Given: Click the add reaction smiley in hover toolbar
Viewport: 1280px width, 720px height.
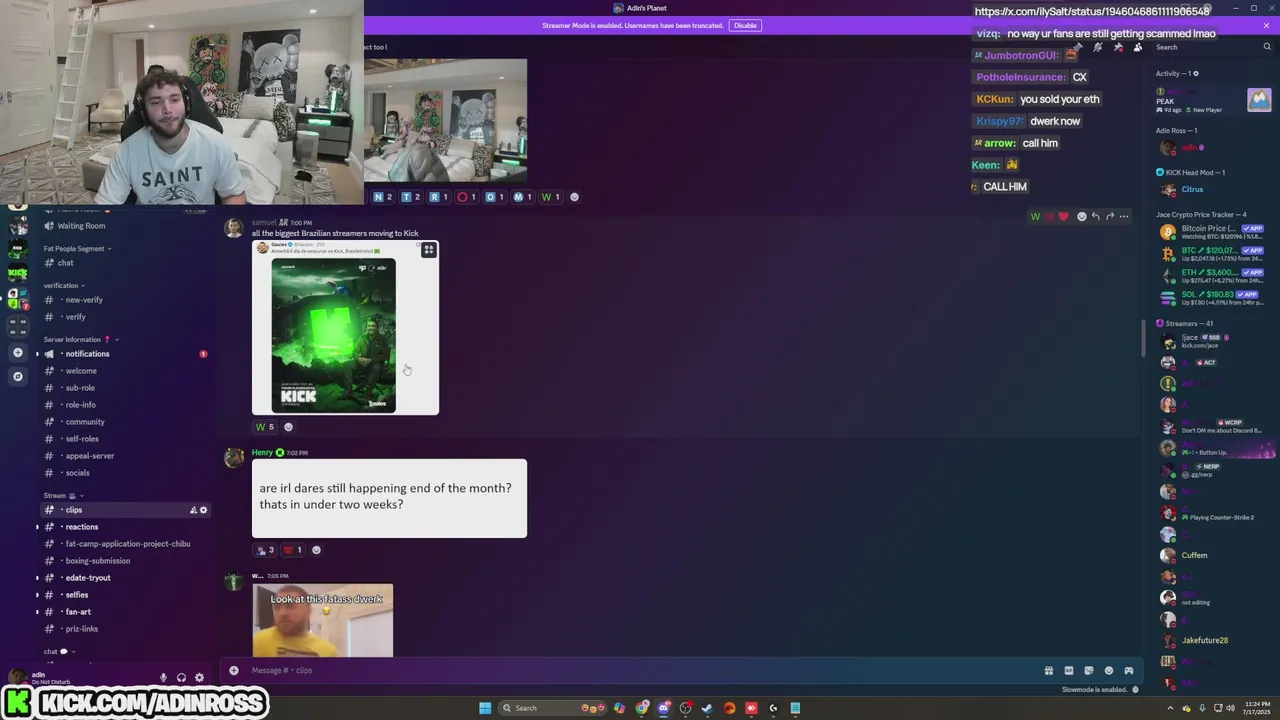Looking at the screenshot, I should click(x=1081, y=216).
